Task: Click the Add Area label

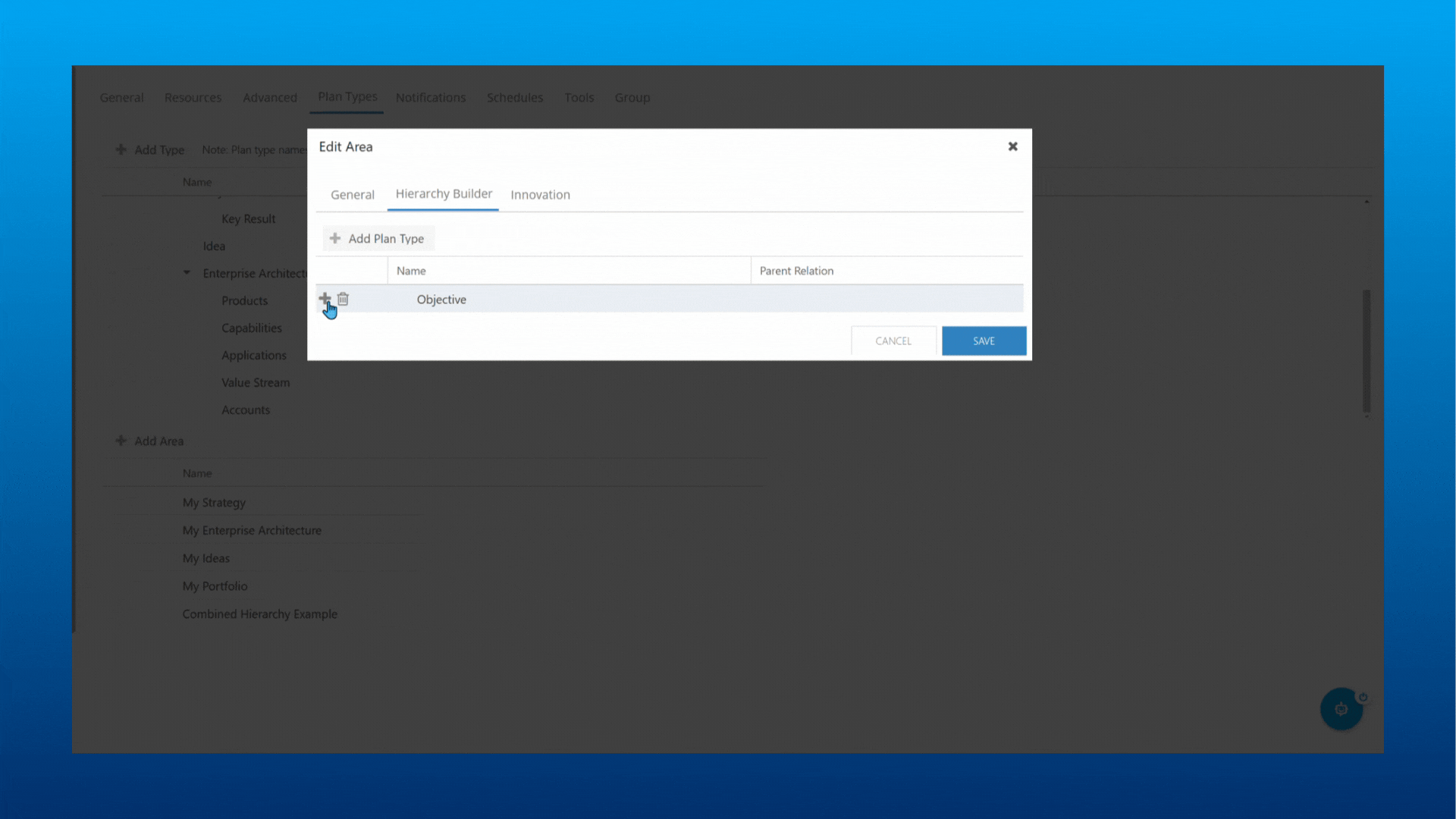Action: 159,441
